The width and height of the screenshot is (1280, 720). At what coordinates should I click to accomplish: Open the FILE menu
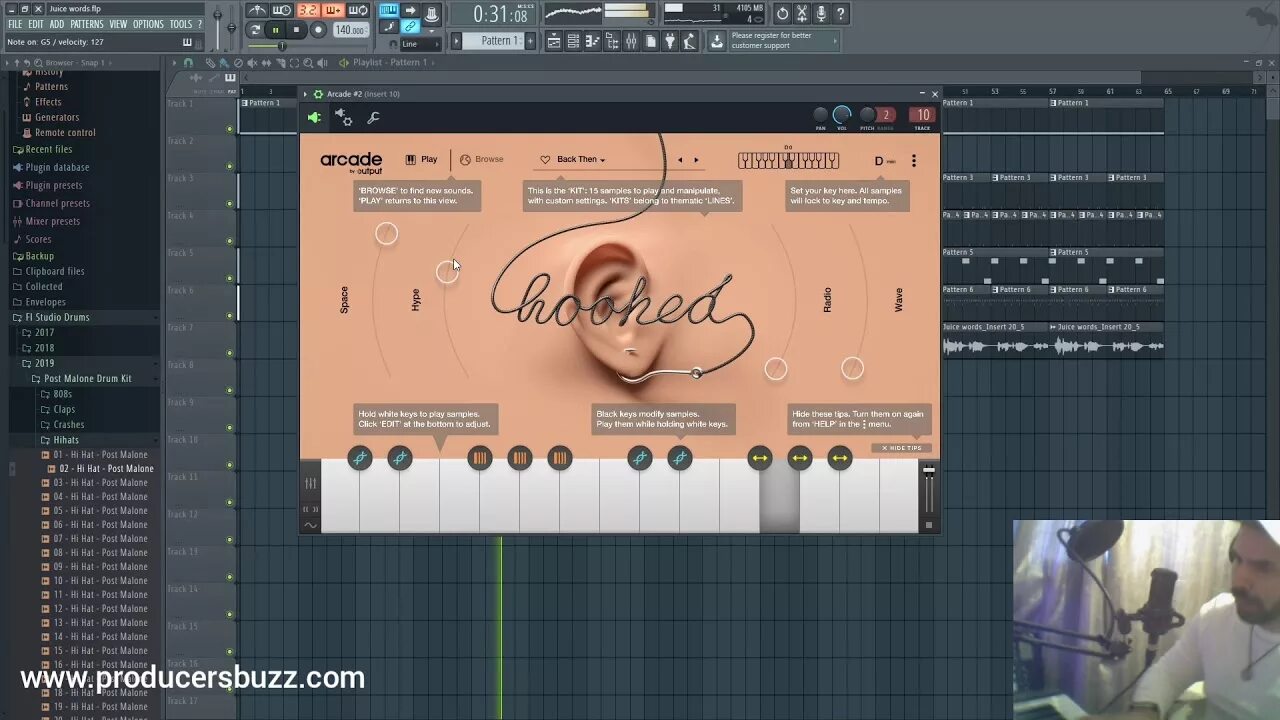15,24
